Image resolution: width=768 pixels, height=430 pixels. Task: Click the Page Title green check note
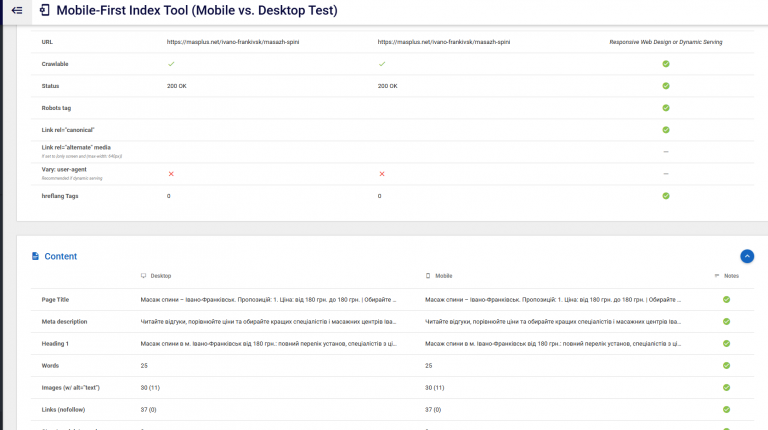726,299
